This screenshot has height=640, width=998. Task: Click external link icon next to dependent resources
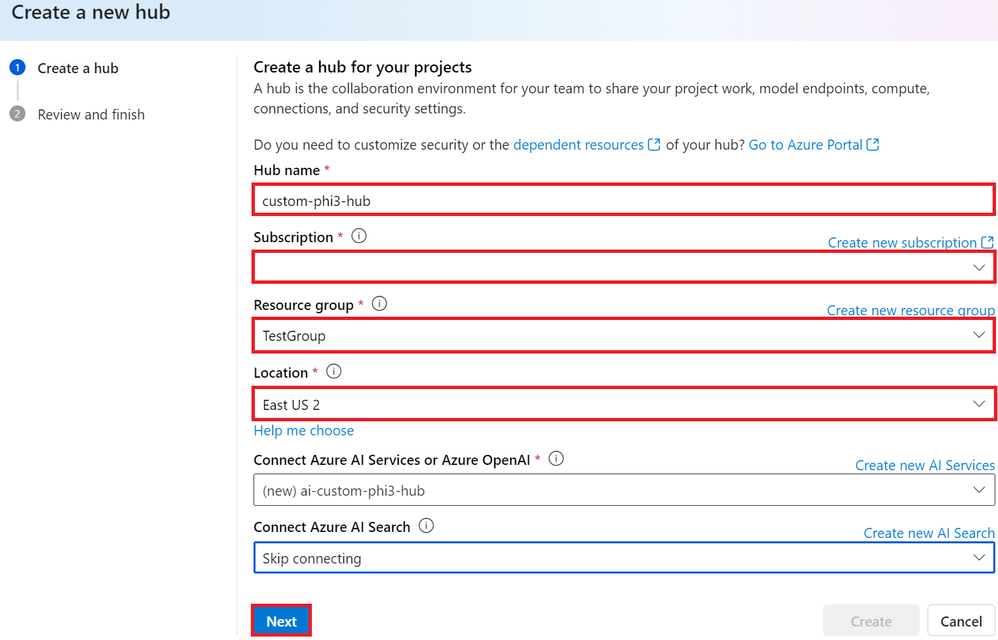pyautogui.click(x=654, y=145)
